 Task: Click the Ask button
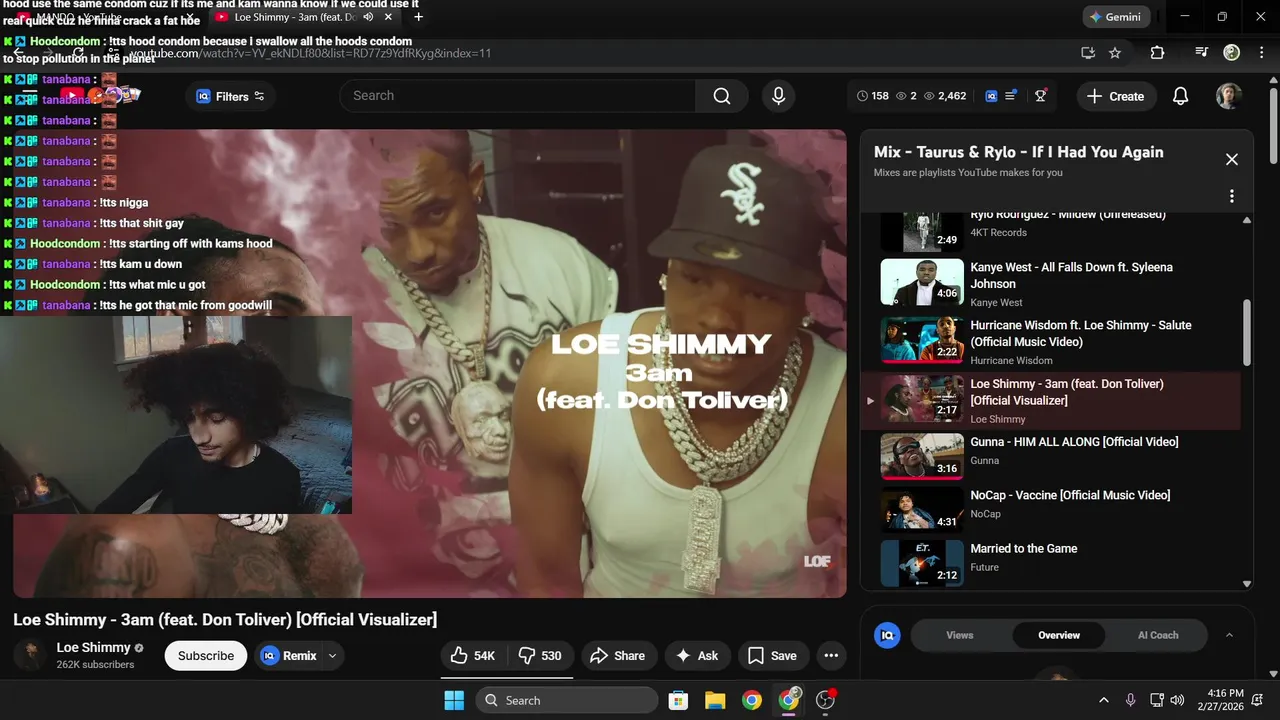697,656
